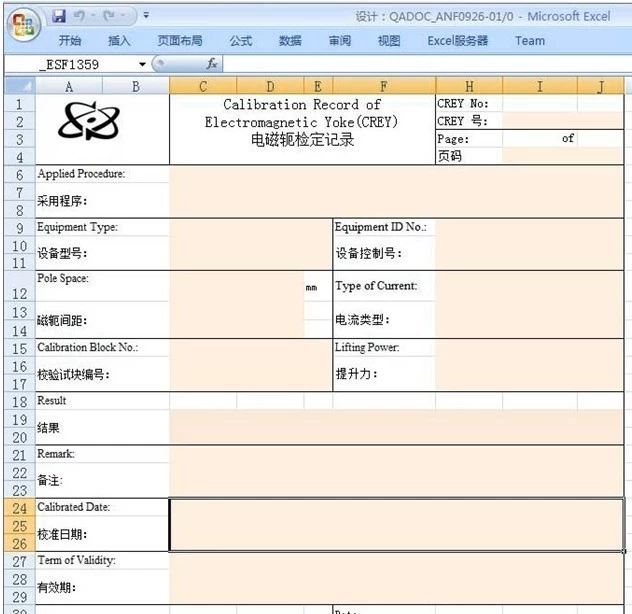632x614 pixels.
Task: Click the Undo arrow in the quick access toolbar
Action: coord(79,16)
